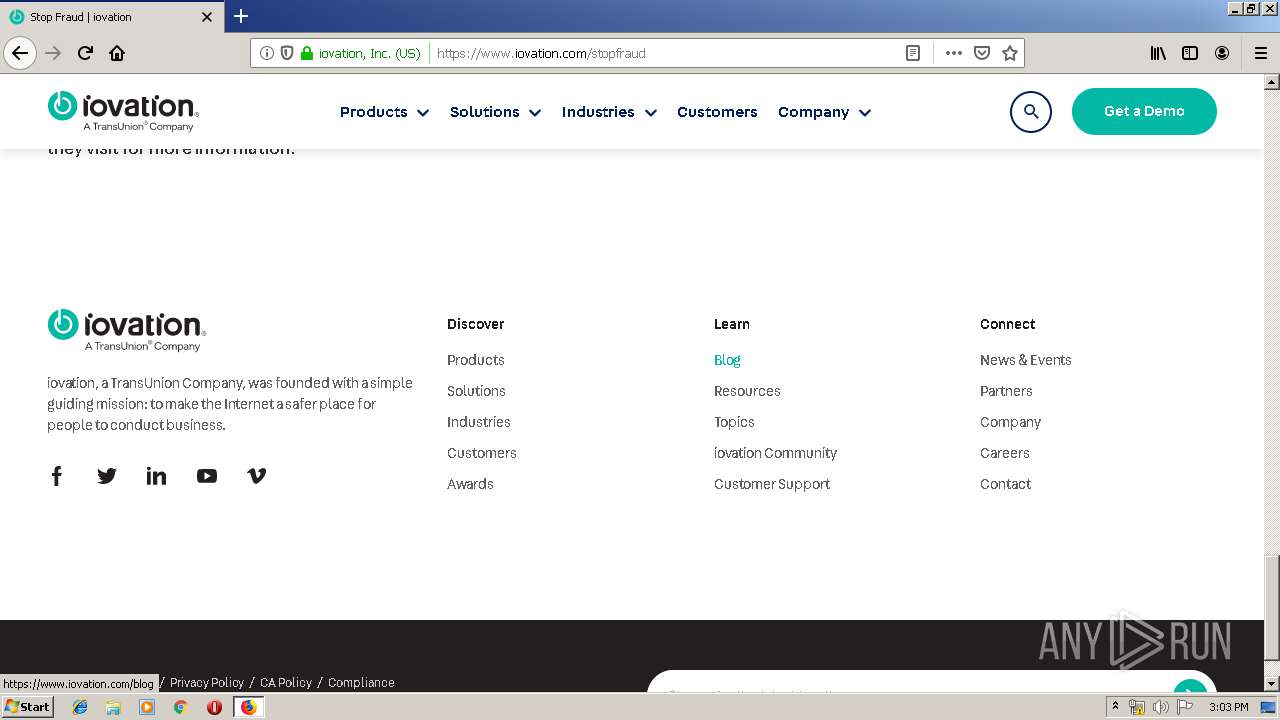Open footer Products link
This screenshot has width=1280, height=720.
click(476, 360)
